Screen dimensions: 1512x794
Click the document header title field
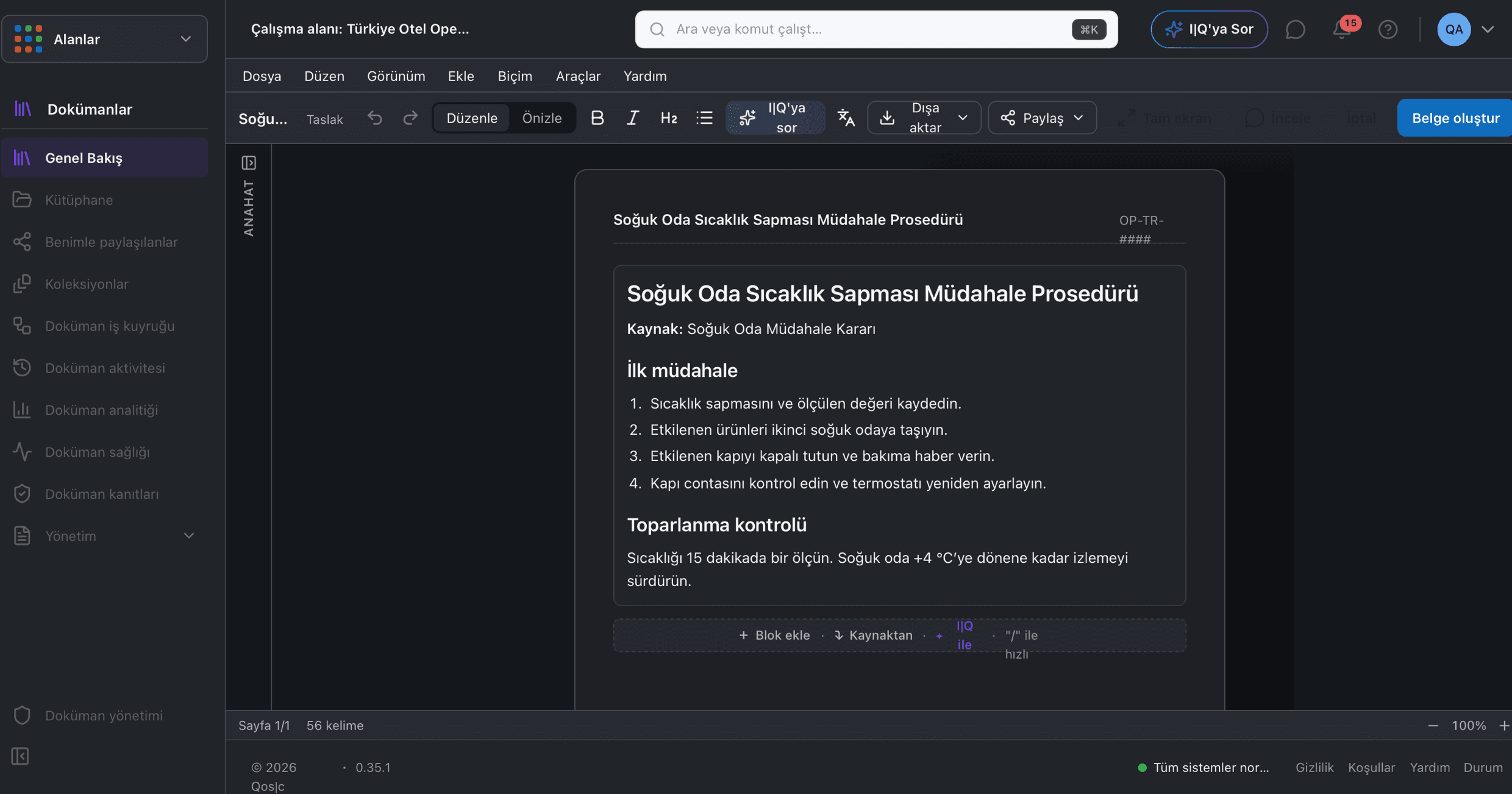tap(788, 220)
